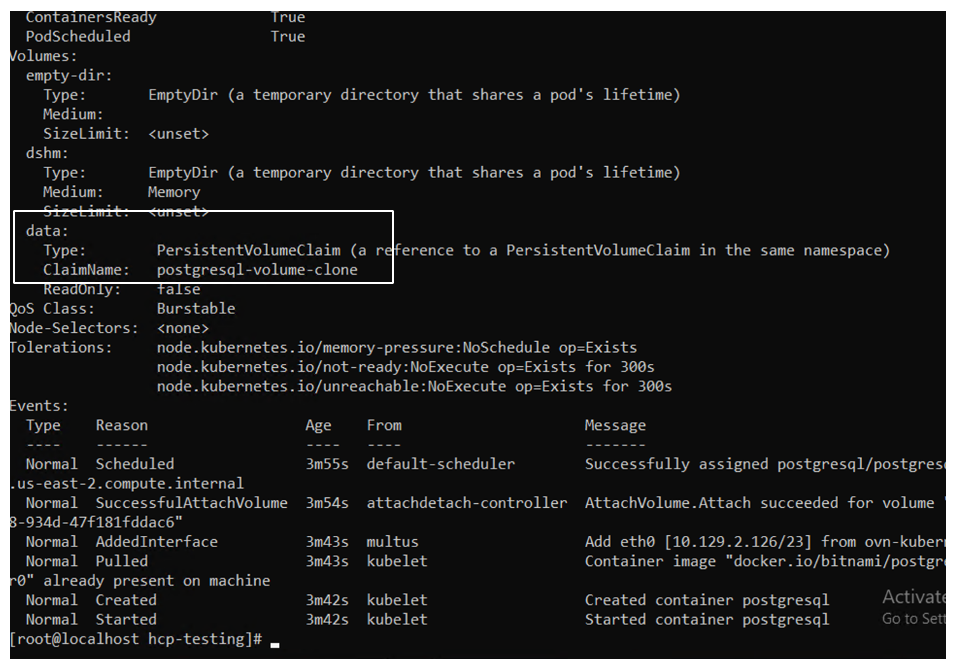Viewport: 954px width, 666px height.
Task: Click the SuccessfulAttachVolume event reason
Action: pyautogui.click(x=191, y=503)
